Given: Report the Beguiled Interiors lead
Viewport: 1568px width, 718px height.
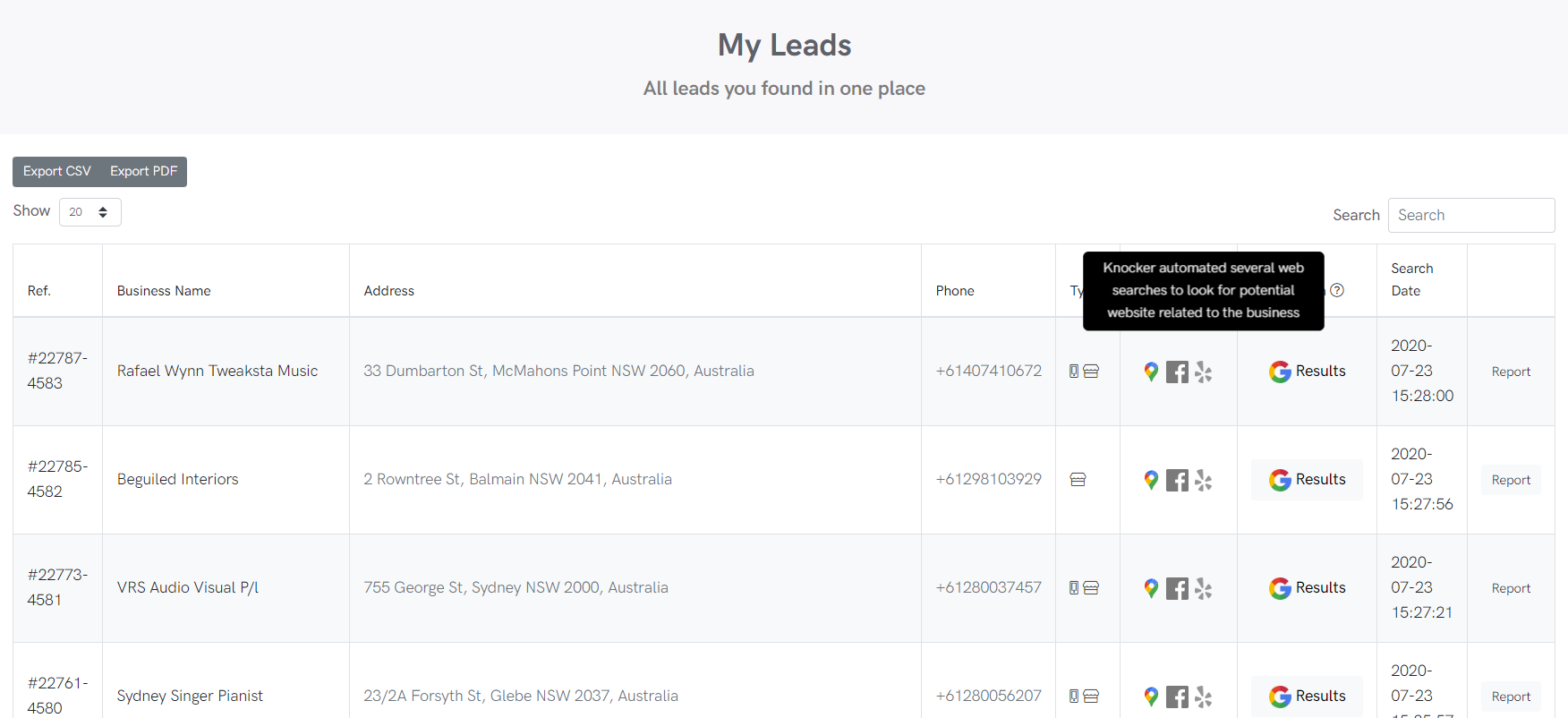Looking at the screenshot, I should pos(1511,480).
